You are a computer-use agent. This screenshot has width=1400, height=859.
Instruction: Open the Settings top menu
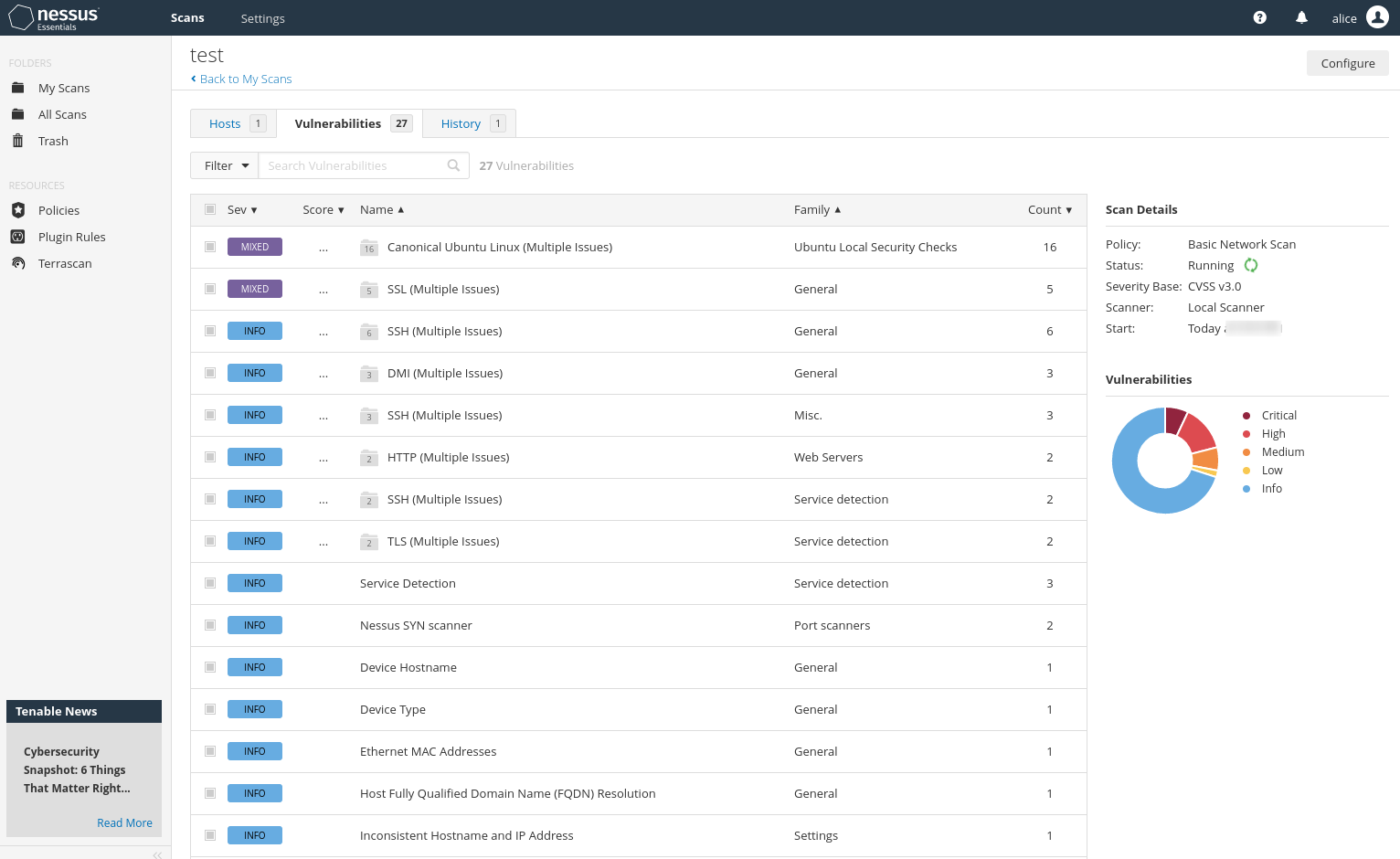tap(263, 18)
